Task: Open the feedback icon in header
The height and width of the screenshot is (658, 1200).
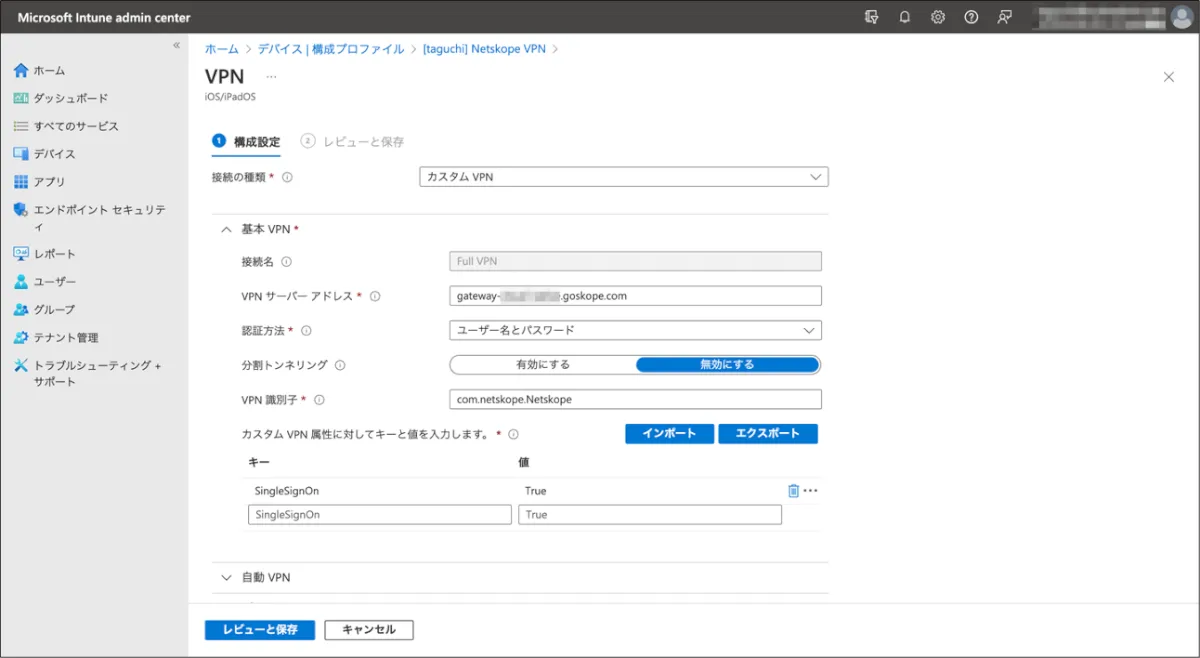Action: coord(1005,17)
